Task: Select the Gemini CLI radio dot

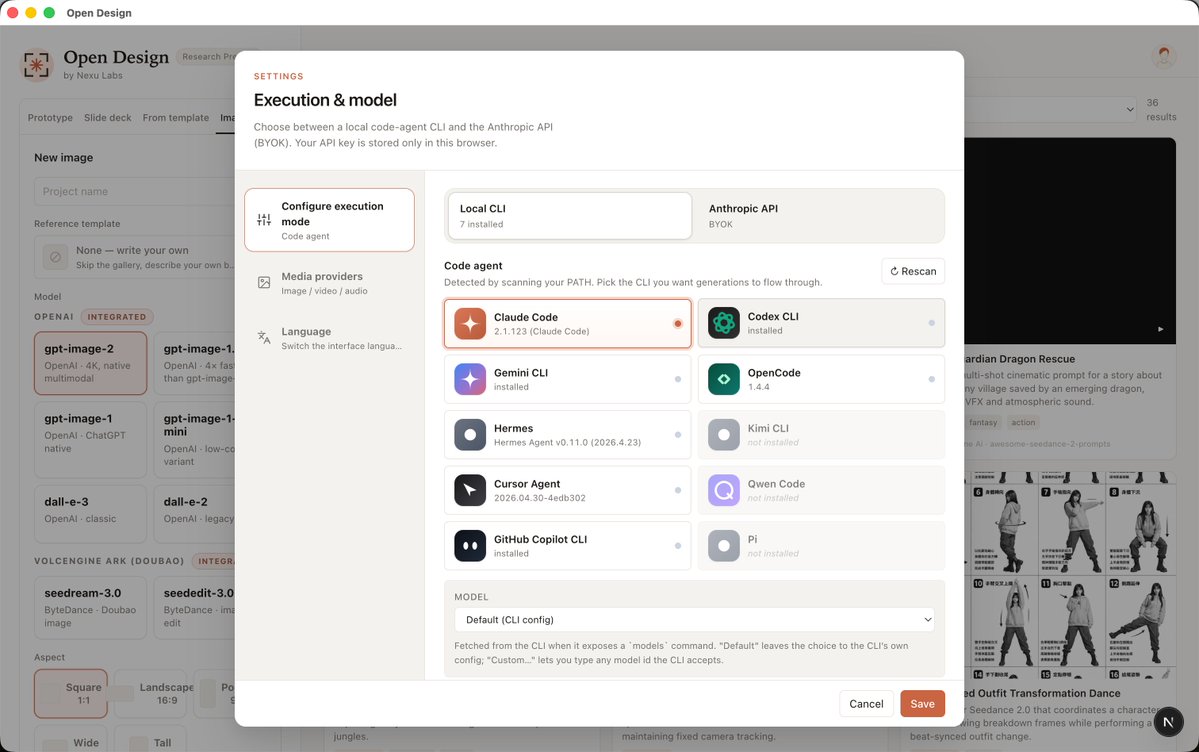Action: [x=677, y=379]
